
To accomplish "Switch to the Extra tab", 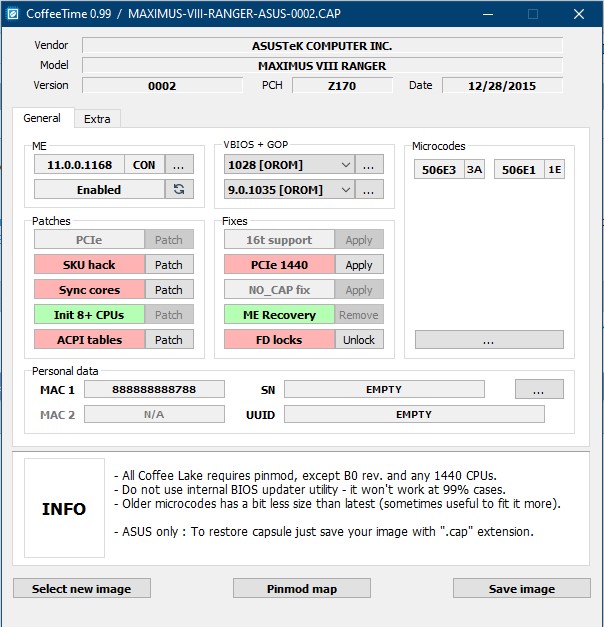I will tap(97, 119).
